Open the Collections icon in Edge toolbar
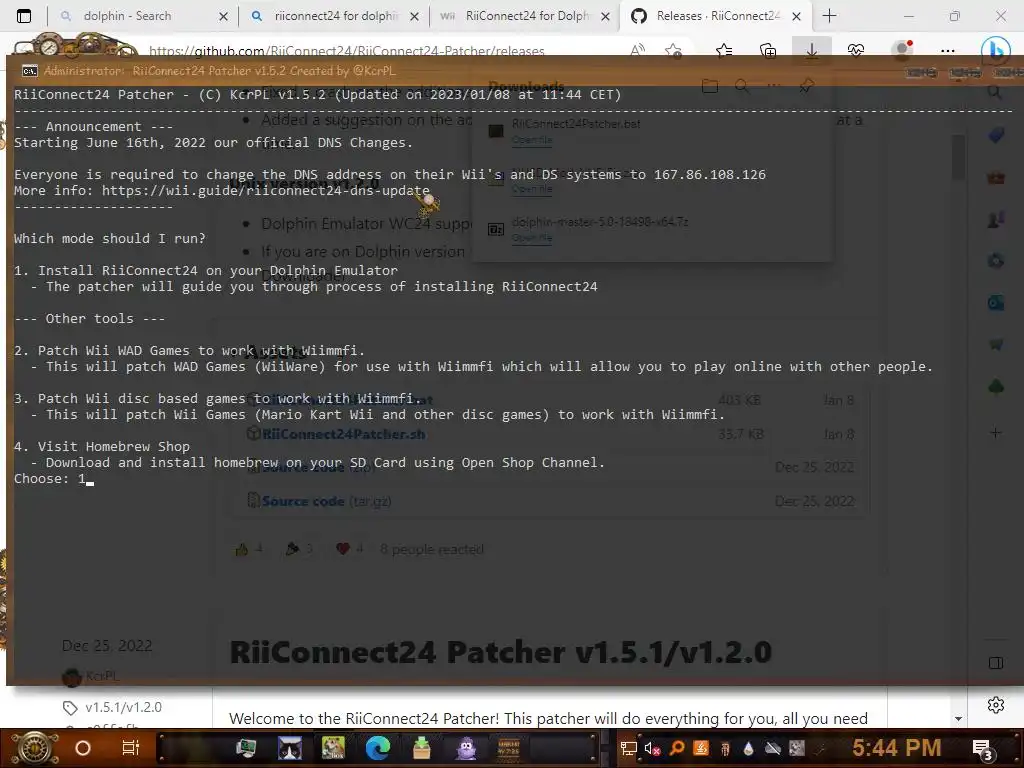 coord(768,50)
